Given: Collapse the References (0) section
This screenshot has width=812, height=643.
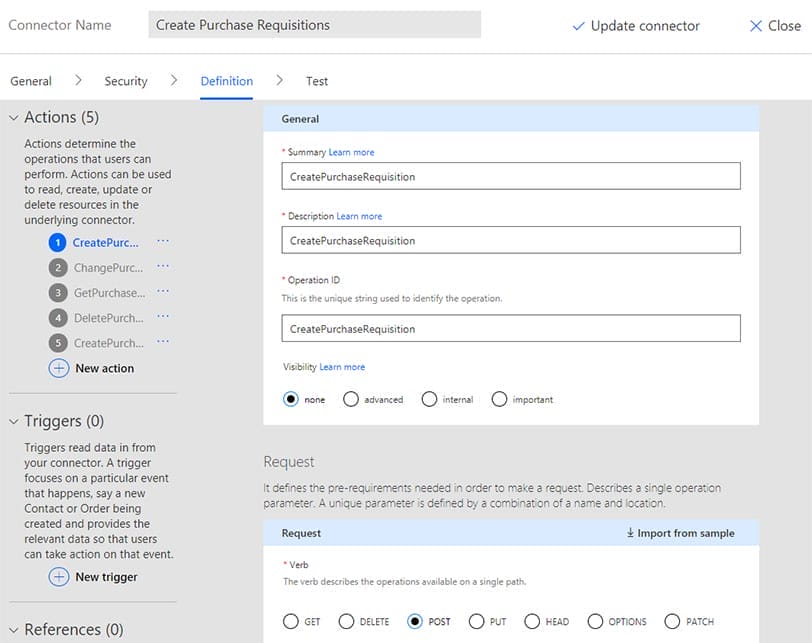Looking at the screenshot, I should point(13,630).
